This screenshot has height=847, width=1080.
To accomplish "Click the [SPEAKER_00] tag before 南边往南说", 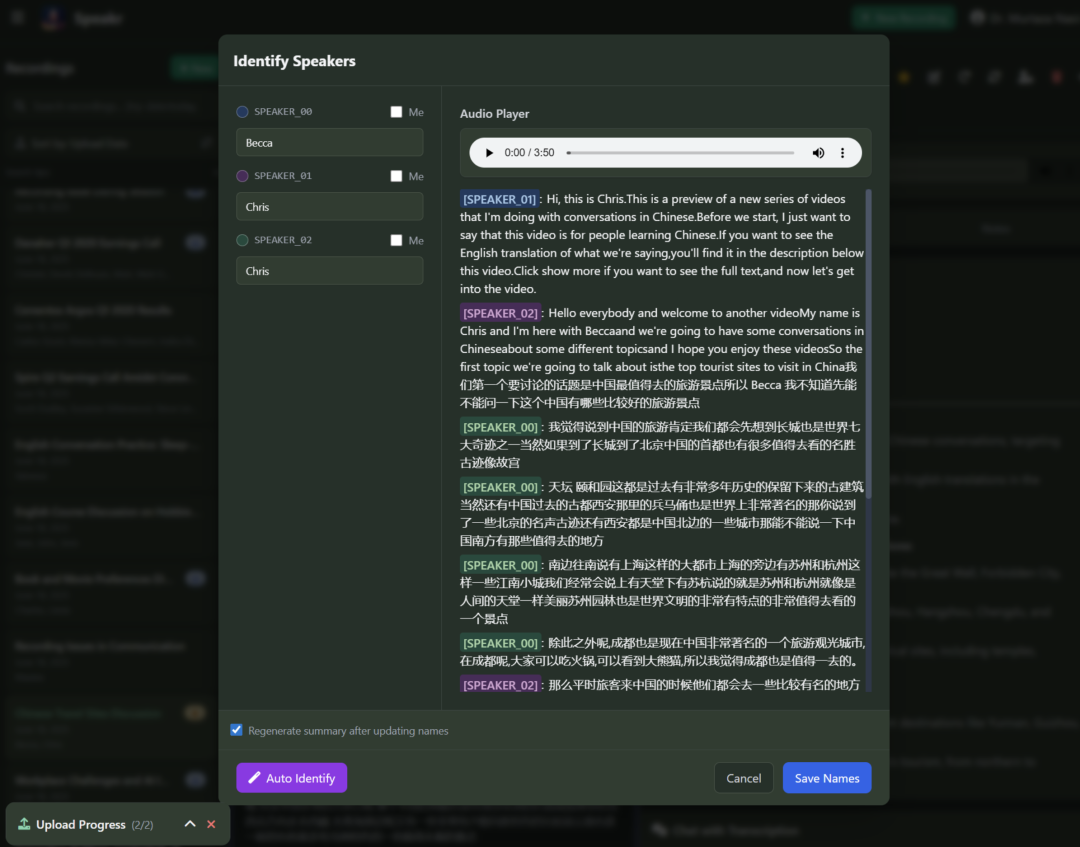I will (x=500, y=565).
